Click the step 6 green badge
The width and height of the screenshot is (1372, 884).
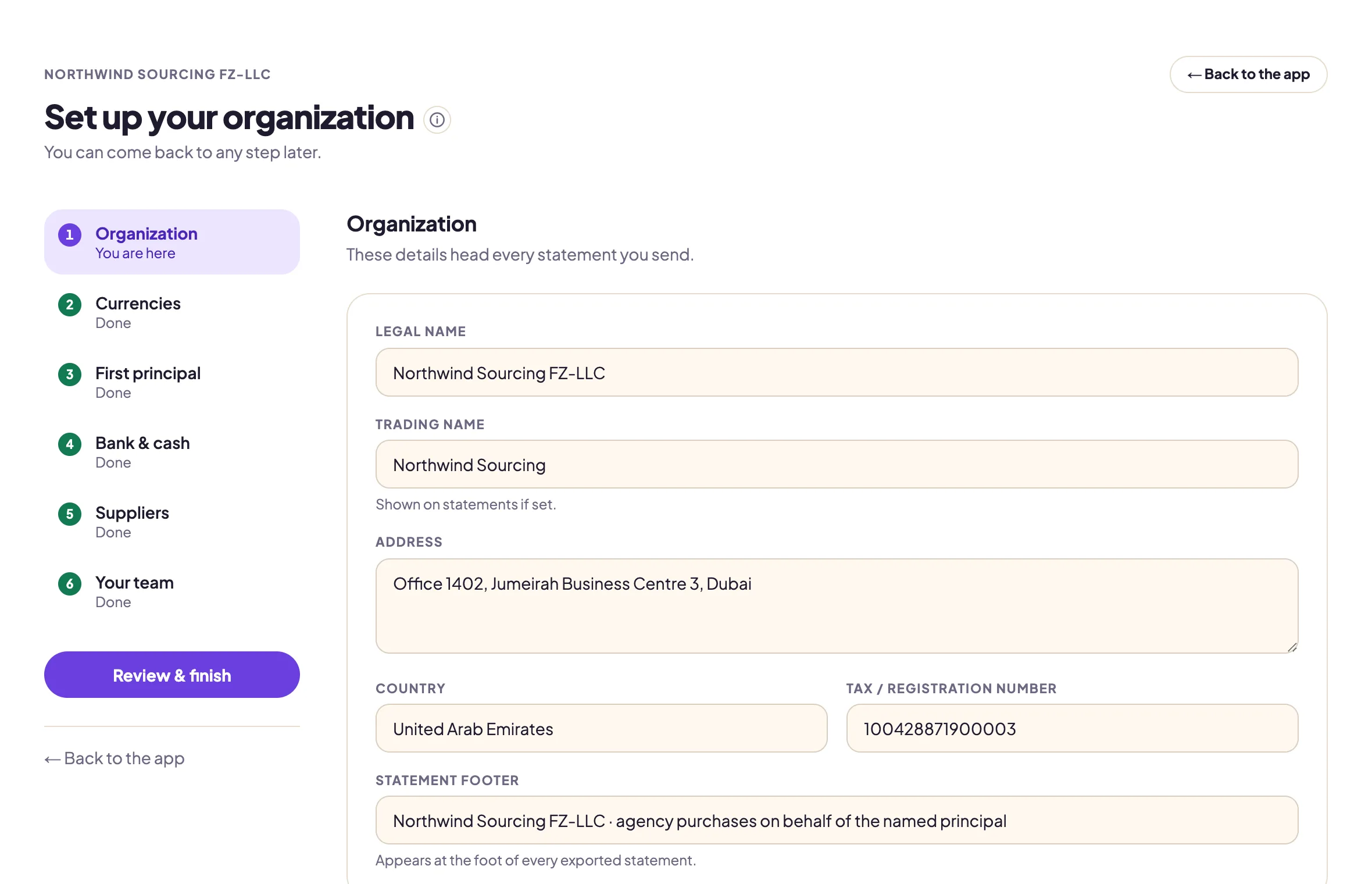(70, 583)
